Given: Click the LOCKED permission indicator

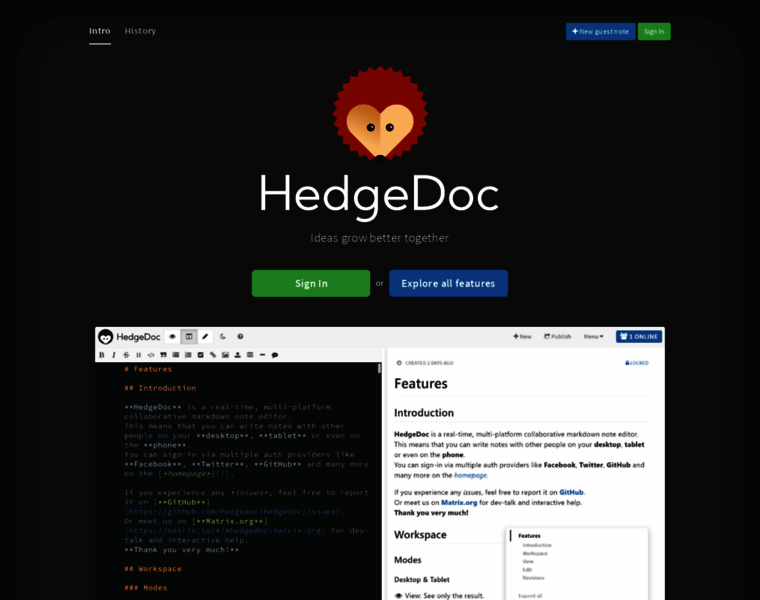Looking at the screenshot, I should coord(636,363).
